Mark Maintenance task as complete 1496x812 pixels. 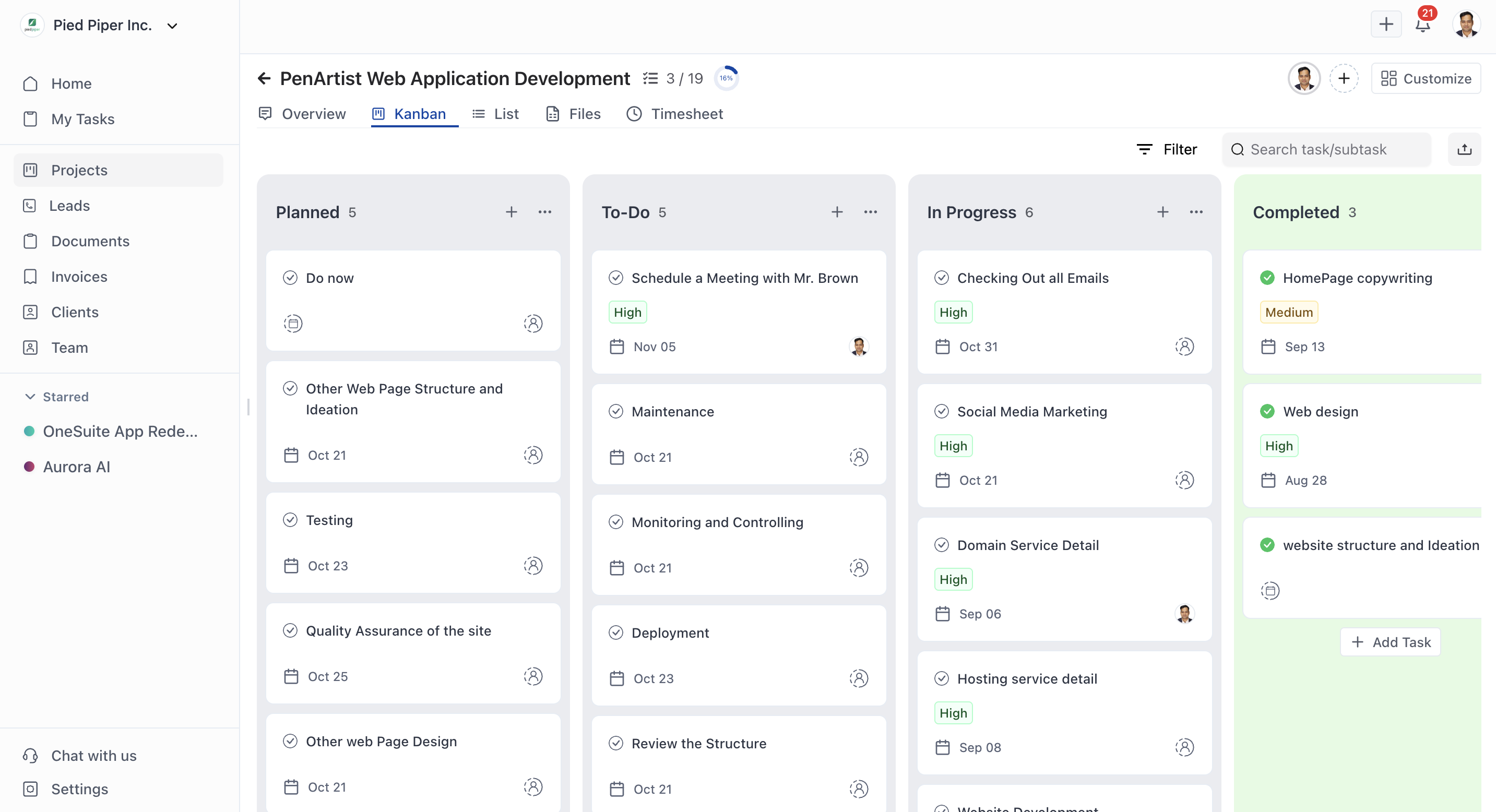pos(615,412)
